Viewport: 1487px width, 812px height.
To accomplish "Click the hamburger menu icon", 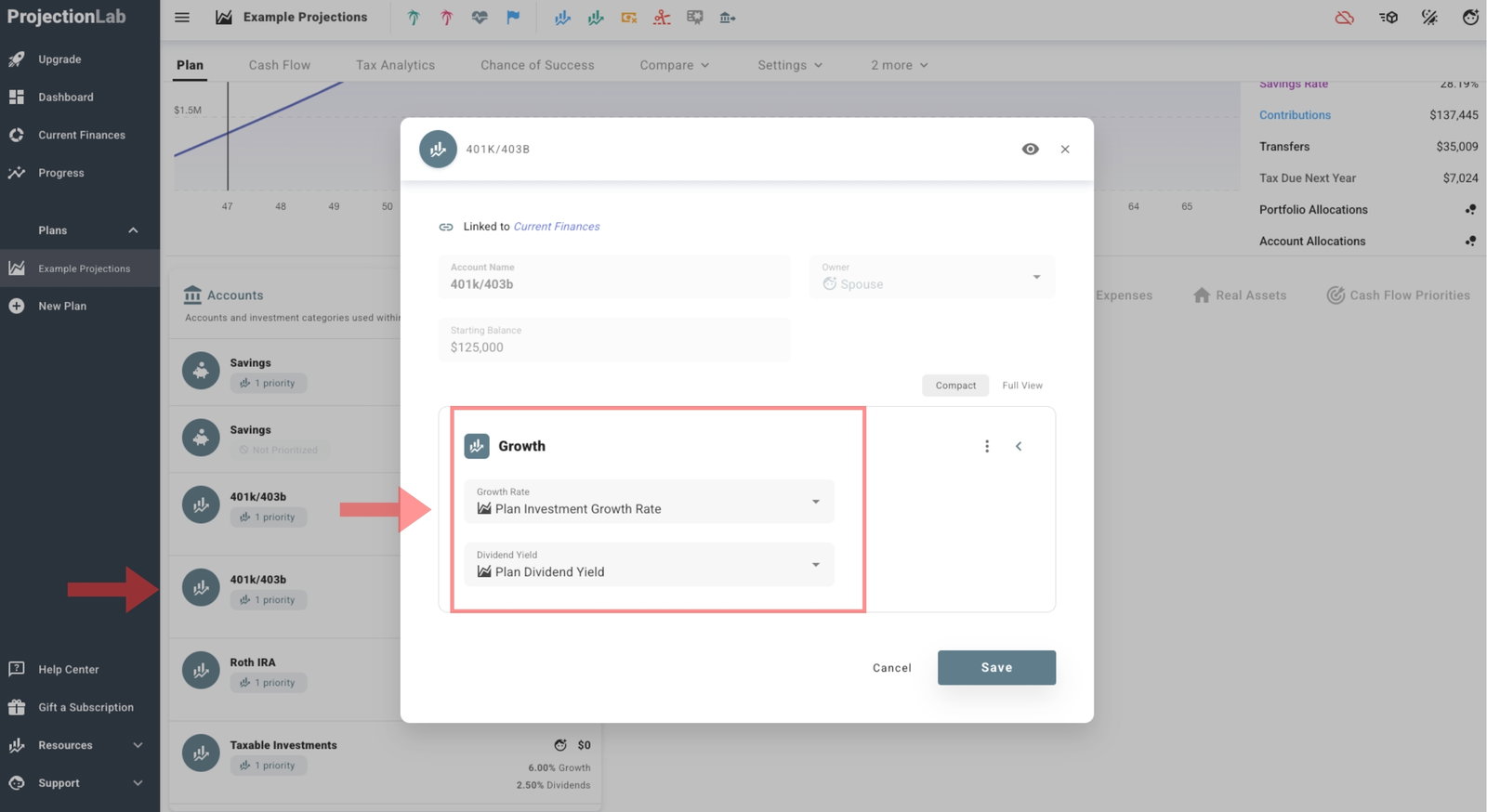I will [182, 18].
